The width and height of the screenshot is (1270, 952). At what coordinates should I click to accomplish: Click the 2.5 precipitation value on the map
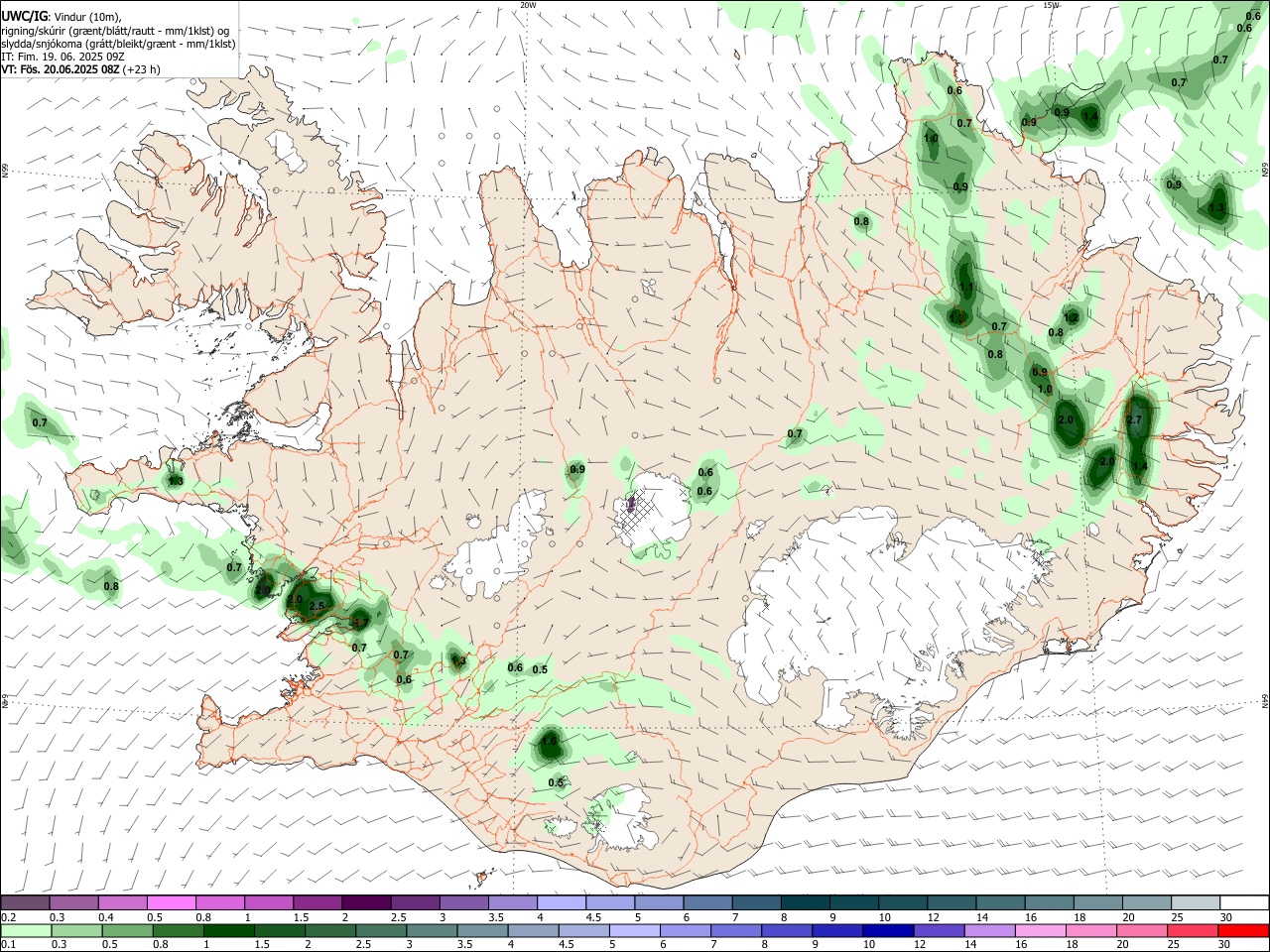[x=317, y=606]
